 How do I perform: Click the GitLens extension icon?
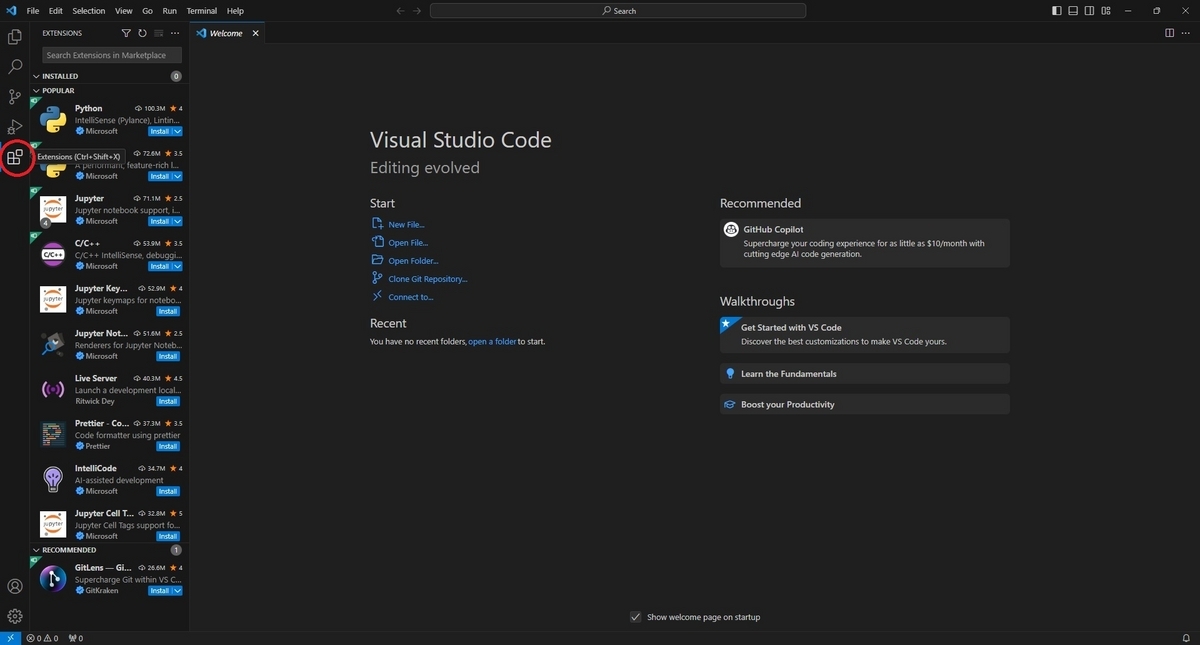[53, 579]
